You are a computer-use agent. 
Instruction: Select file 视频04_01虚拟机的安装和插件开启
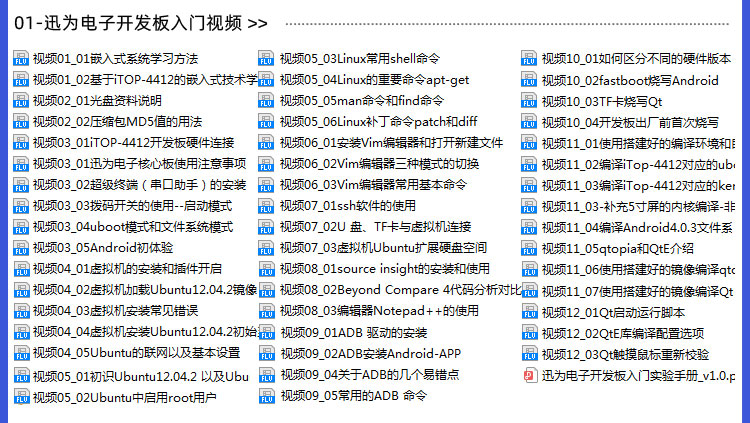pyautogui.click(x=127, y=269)
